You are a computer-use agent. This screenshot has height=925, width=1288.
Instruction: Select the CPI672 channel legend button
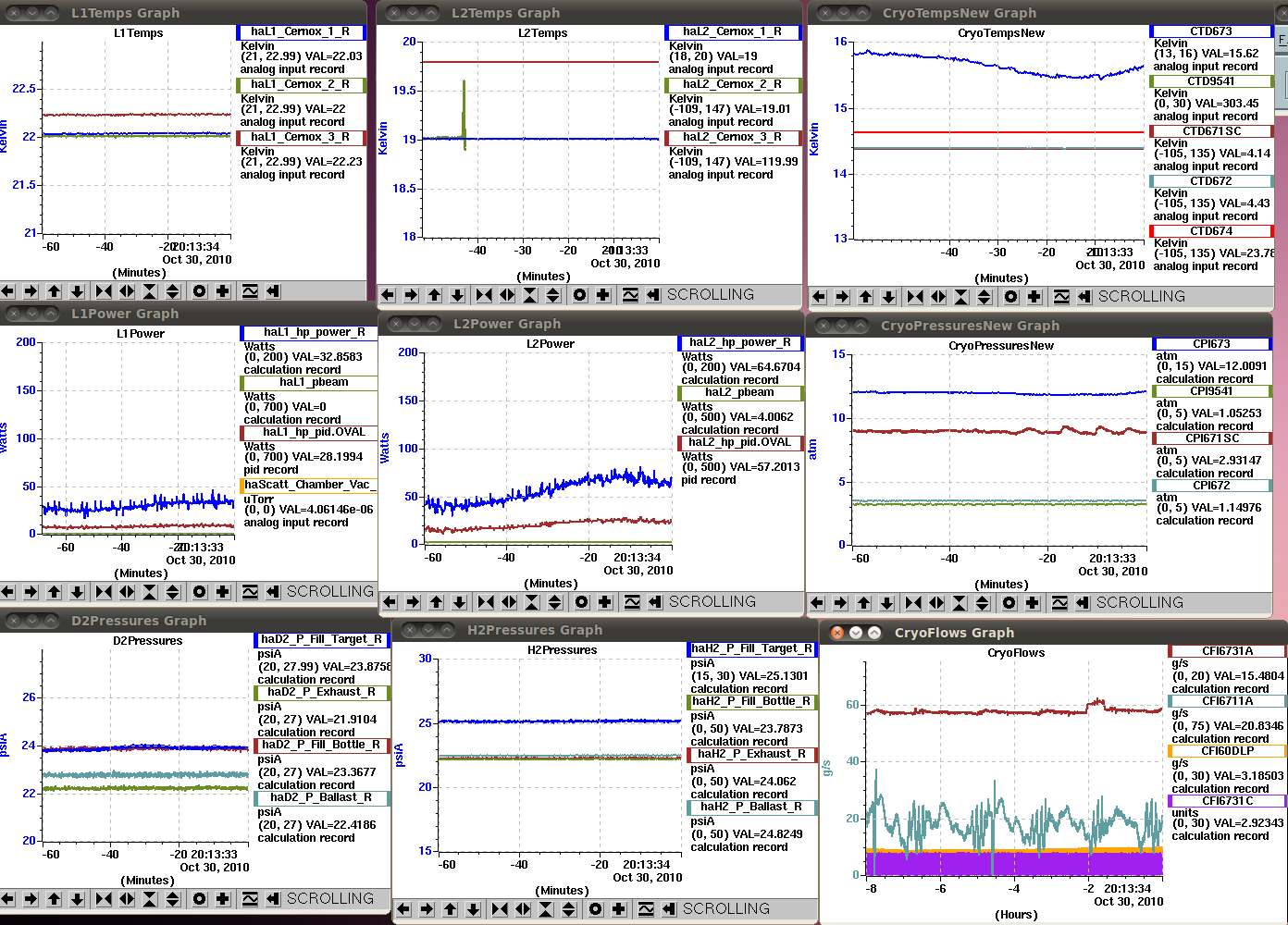tap(1211, 487)
